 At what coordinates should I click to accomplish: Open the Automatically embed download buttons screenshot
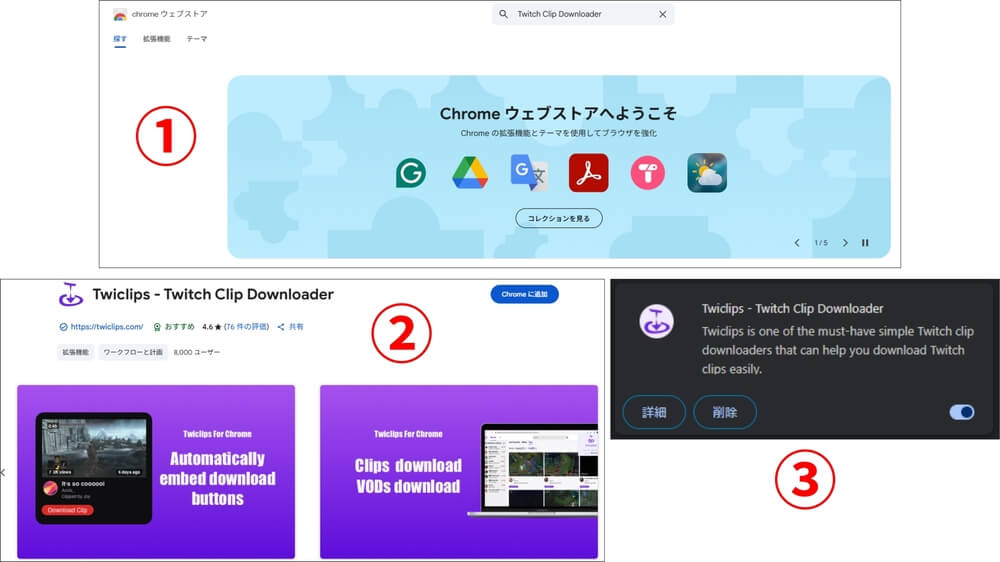(156, 471)
